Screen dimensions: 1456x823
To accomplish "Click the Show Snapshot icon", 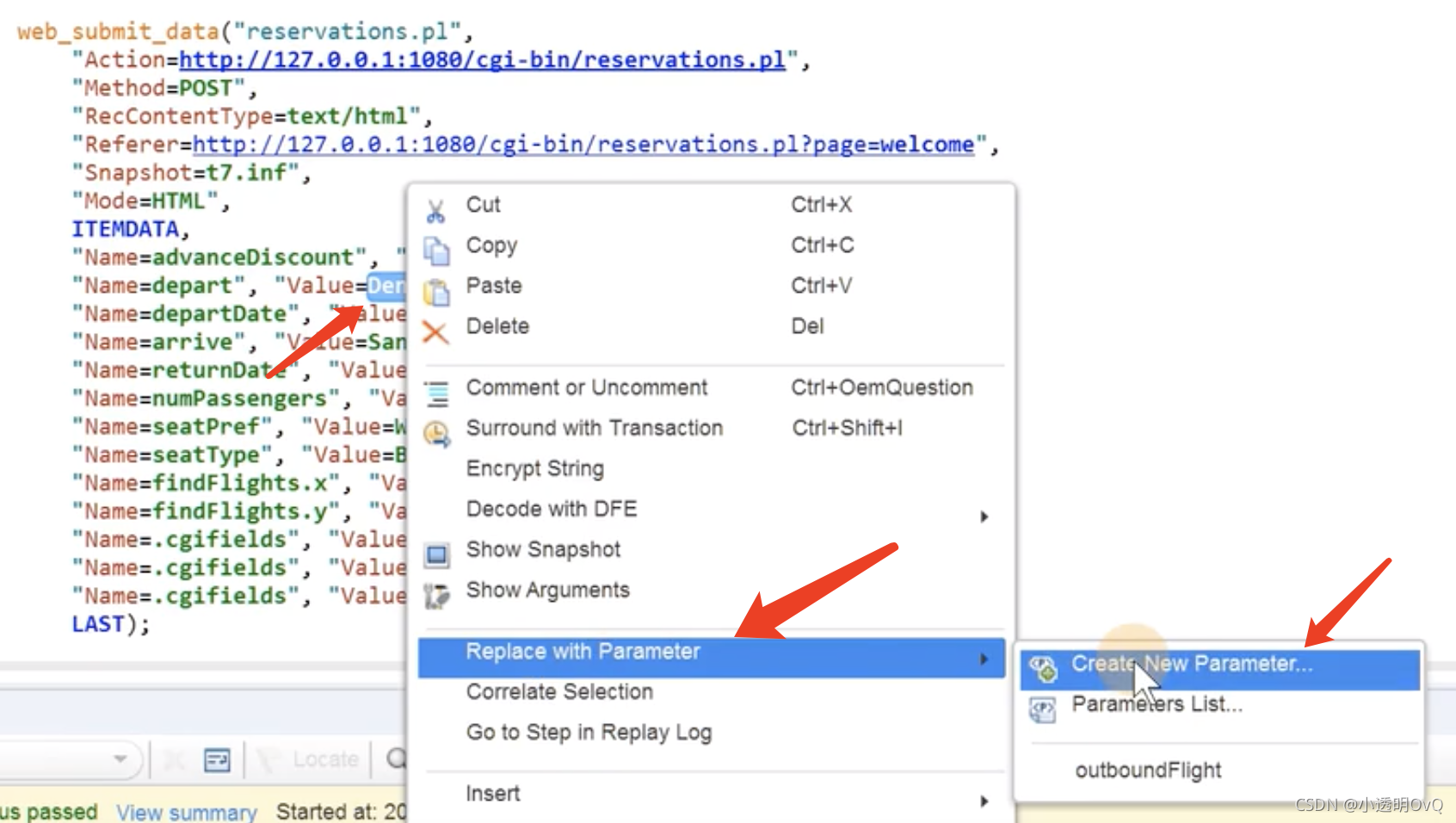I will pyautogui.click(x=436, y=555).
